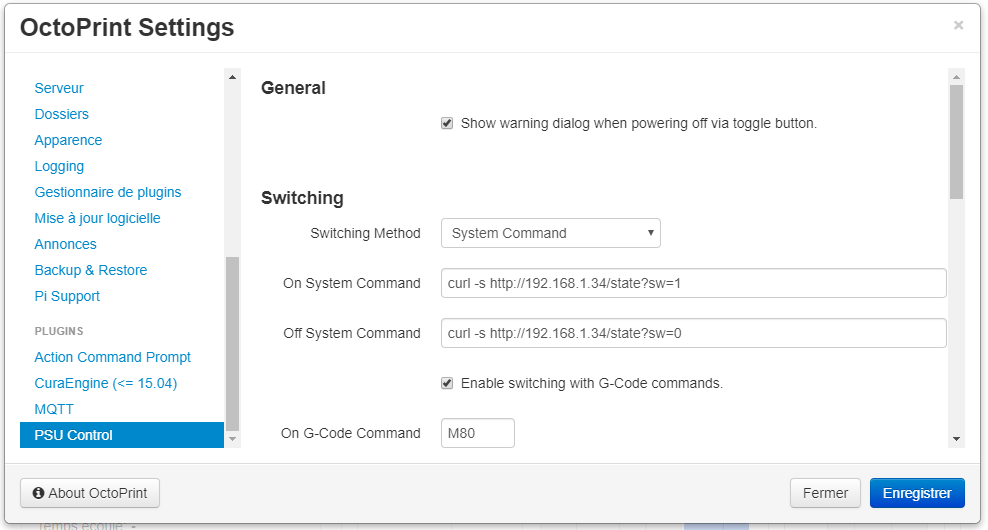Disable switching with G-Code commands
This screenshot has height=530, width=988.
(x=447, y=383)
